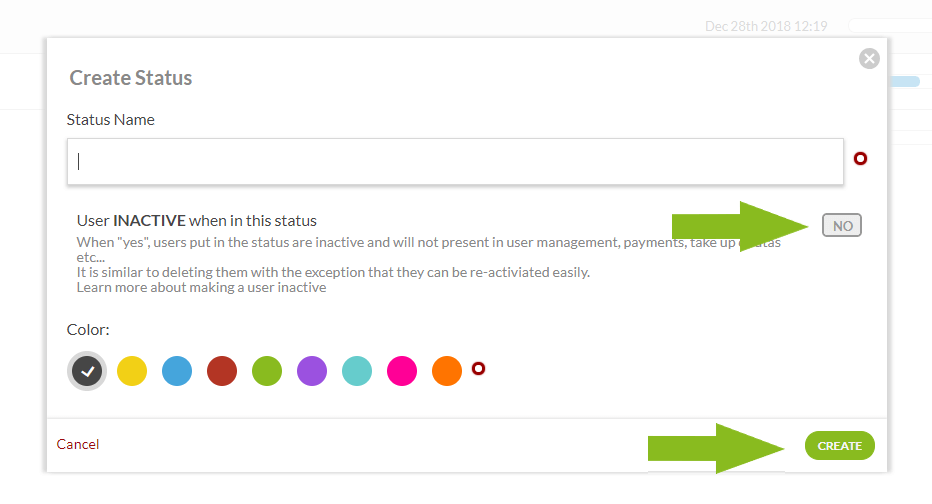
Task: Click the Dec 28th 2018 12:19 timestamp
Action: tap(766, 26)
